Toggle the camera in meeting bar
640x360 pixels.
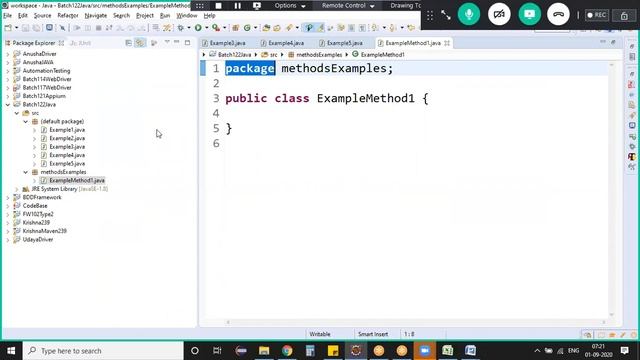pyautogui.click(x=499, y=15)
